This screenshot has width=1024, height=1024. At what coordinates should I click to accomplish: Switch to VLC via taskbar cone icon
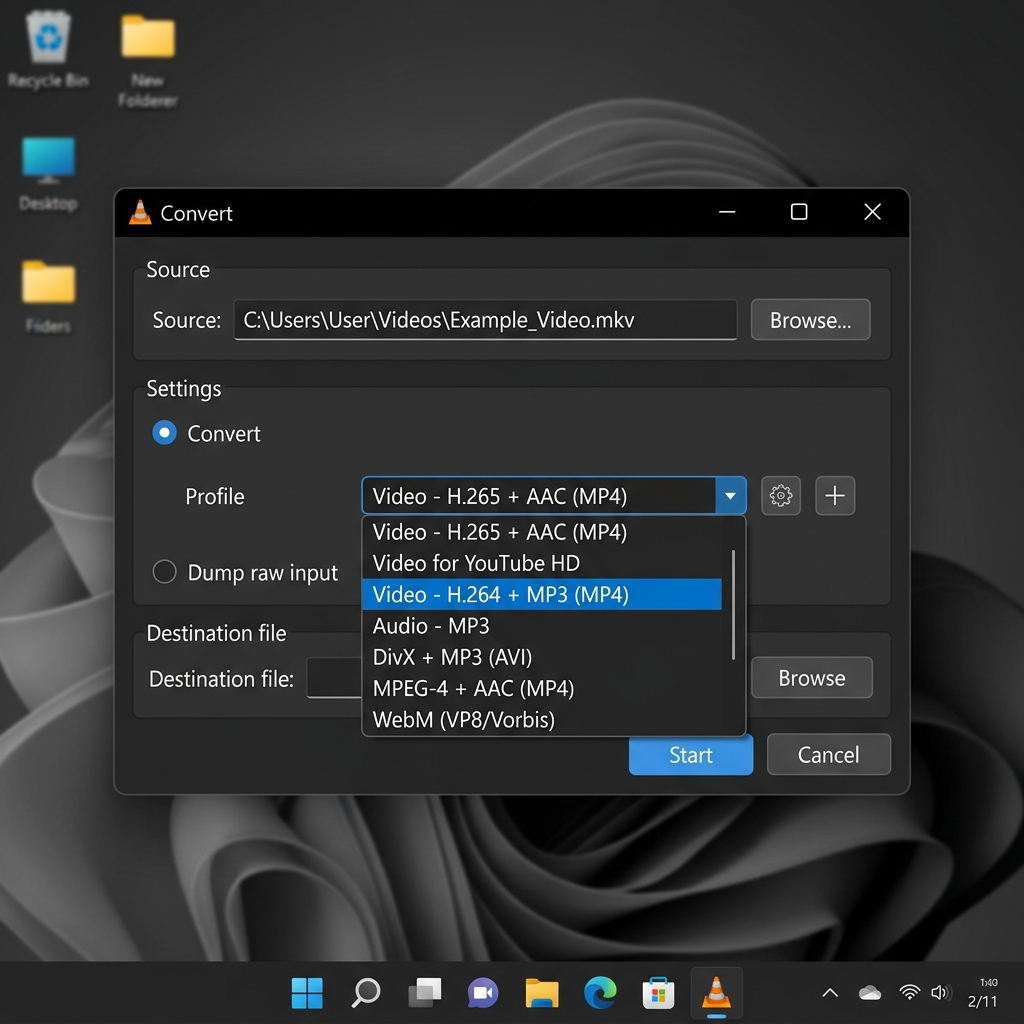[716, 993]
